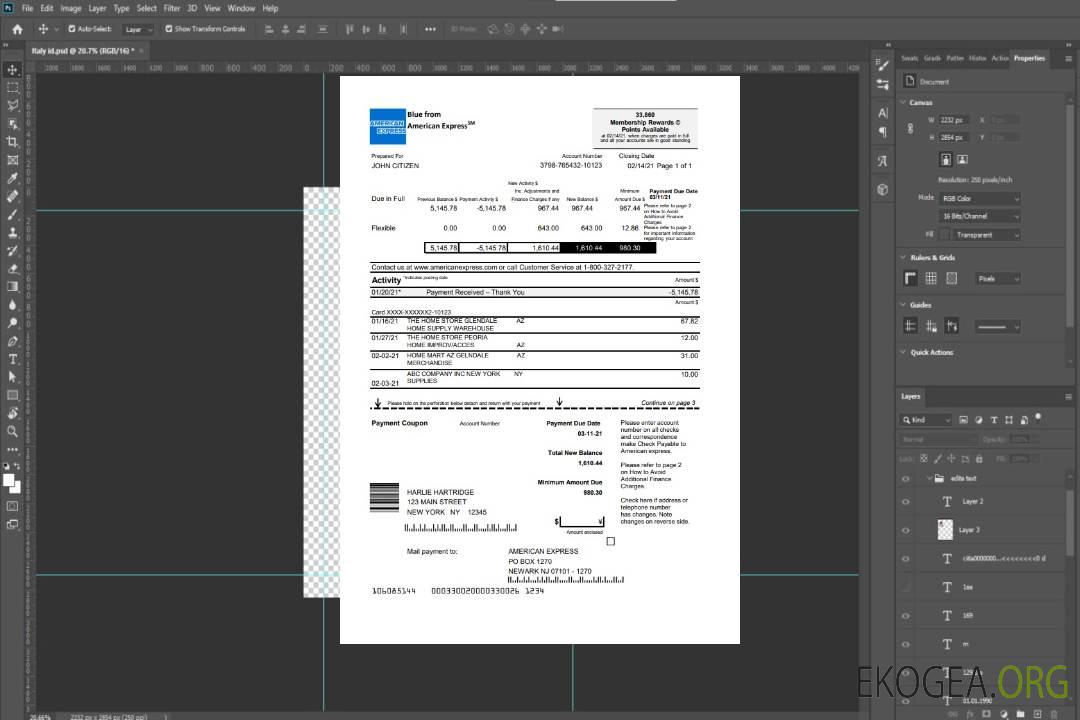Select the Lasso tool
The width and height of the screenshot is (1080, 720).
[x=12, y=105]
